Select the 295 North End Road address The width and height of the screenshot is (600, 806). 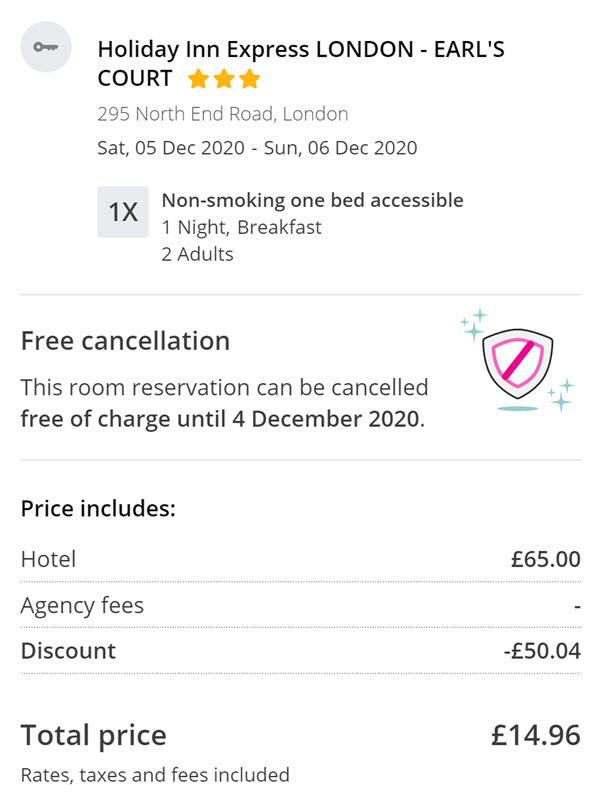pos(223,114)
